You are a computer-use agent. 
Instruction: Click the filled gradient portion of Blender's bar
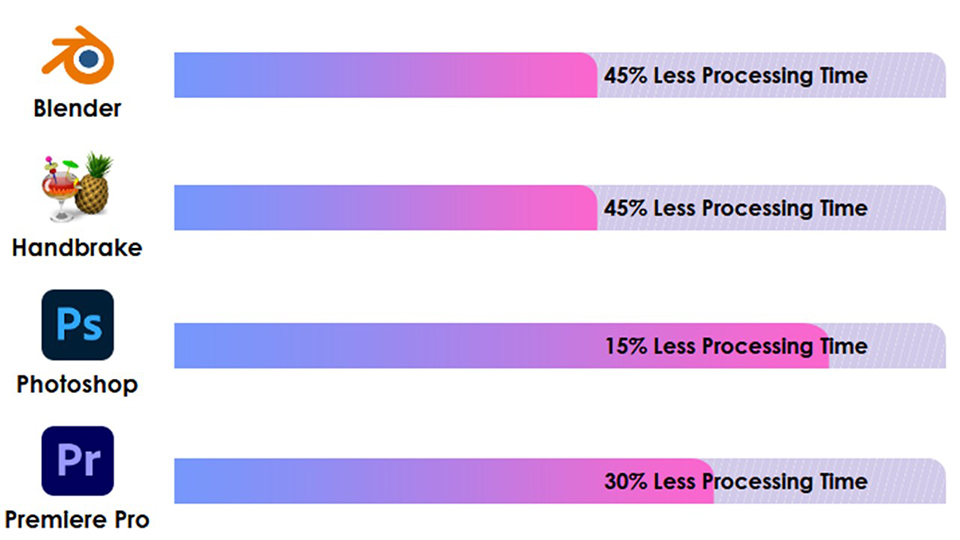tap(380, 75)
